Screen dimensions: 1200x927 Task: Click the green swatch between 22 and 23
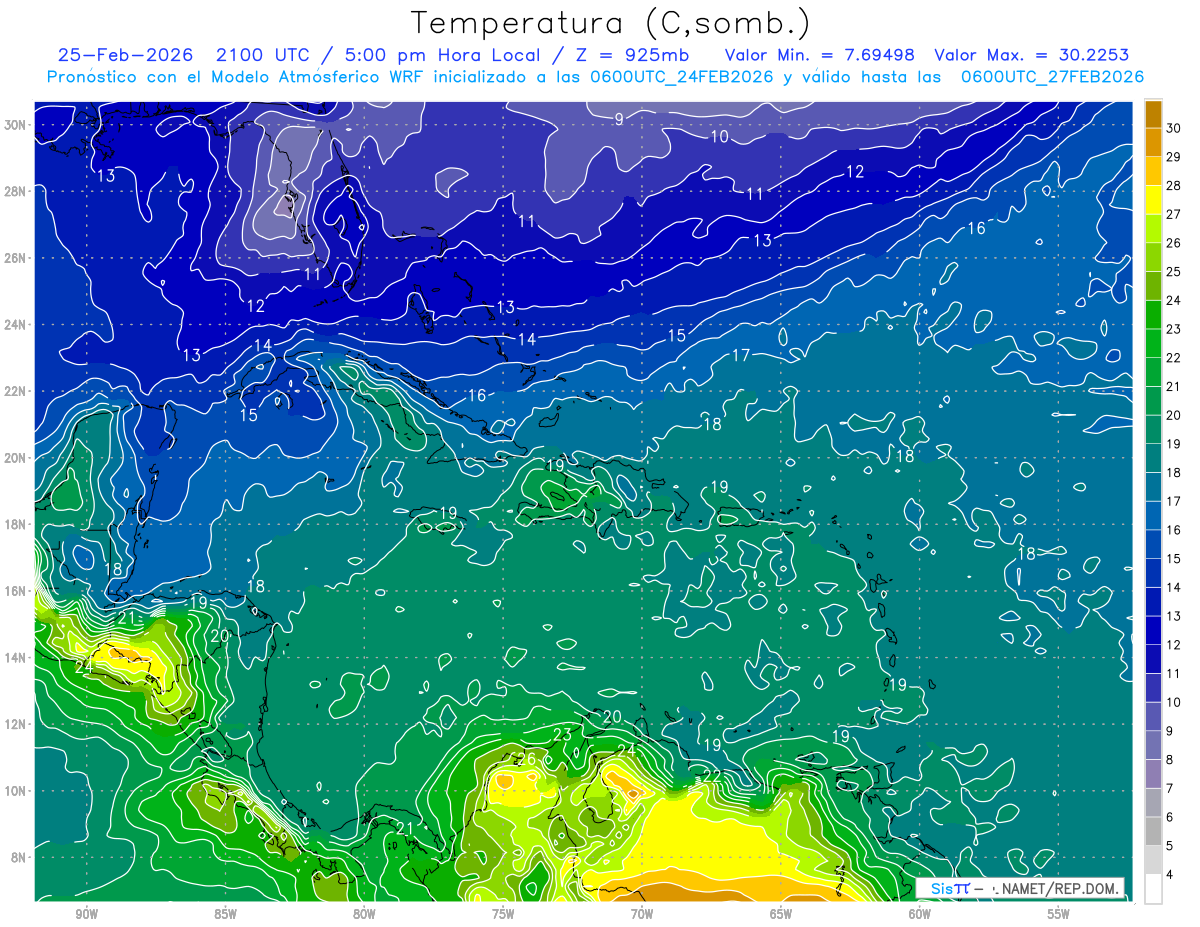pos(1153,344)
